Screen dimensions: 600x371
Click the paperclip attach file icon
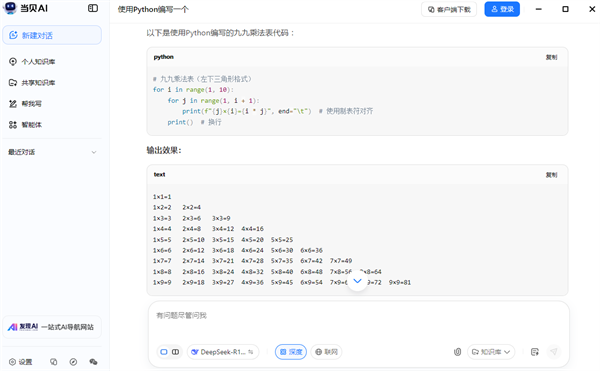point(457,352)
